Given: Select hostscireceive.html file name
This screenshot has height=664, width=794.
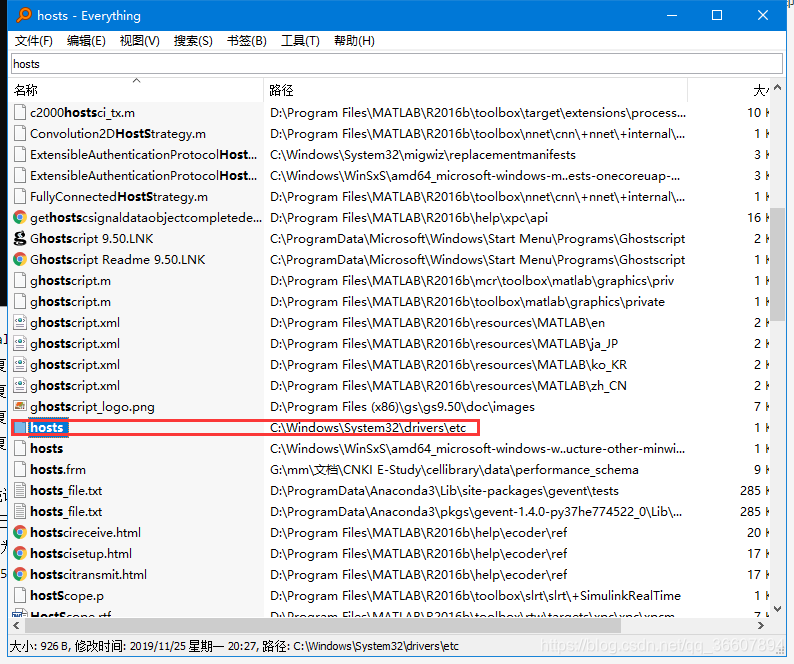Looking at the screenshot, I should click(x=86, y=532).
